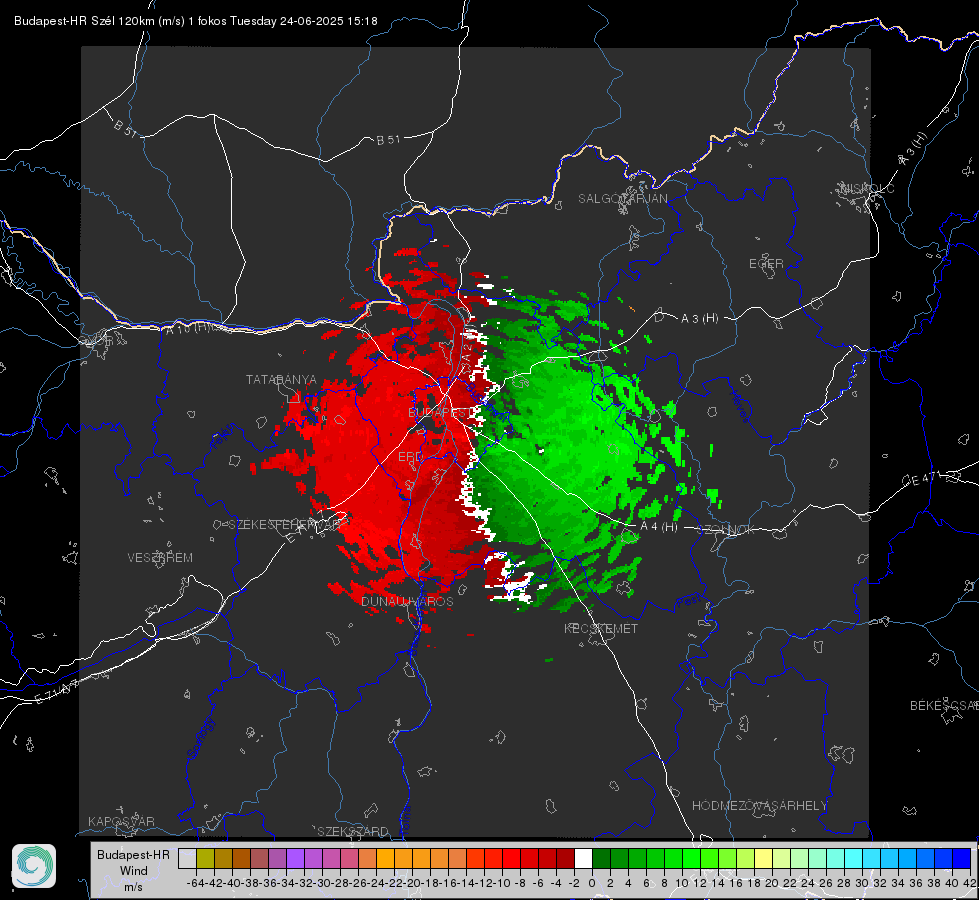This screenshot has height=900, width=979.
Task: Select the KAPOSVÁR city label
Action: click(121, 821)
